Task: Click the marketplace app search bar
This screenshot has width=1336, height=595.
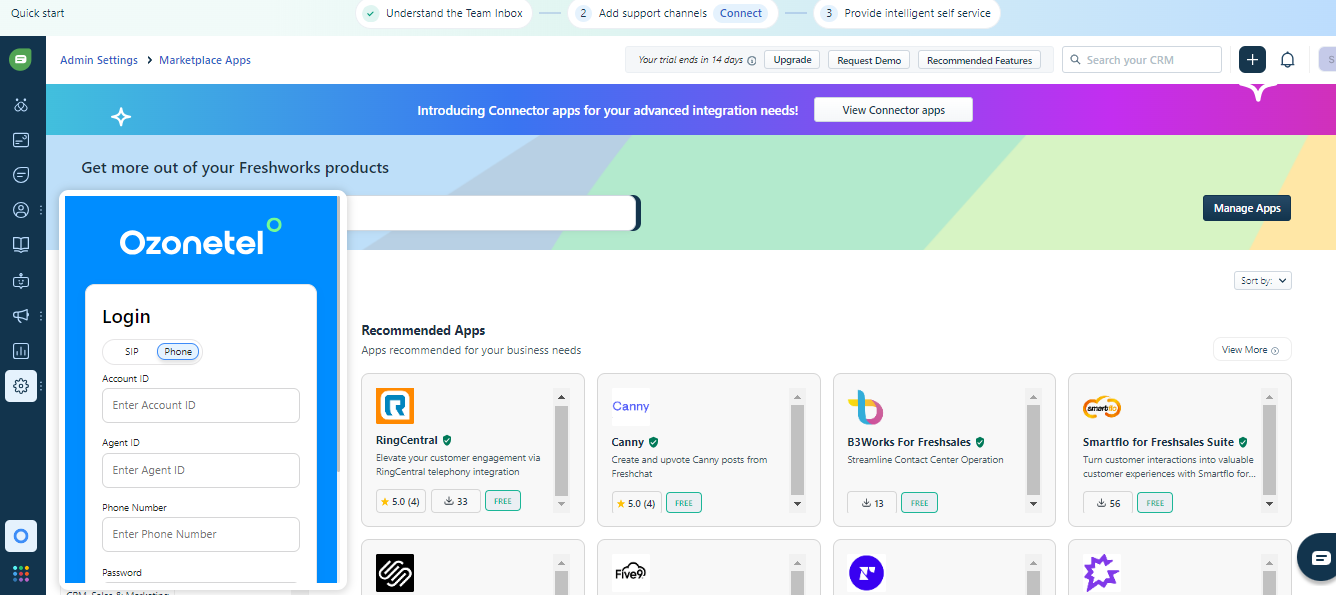Action: (x=492, y=213)
